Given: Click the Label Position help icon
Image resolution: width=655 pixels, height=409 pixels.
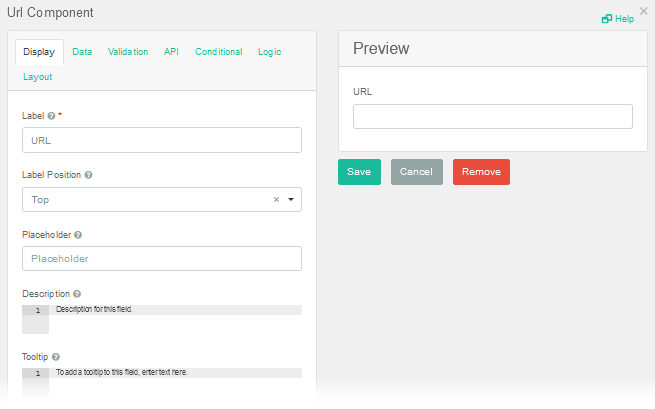Looking at the screenshot, I should point(89,175).
